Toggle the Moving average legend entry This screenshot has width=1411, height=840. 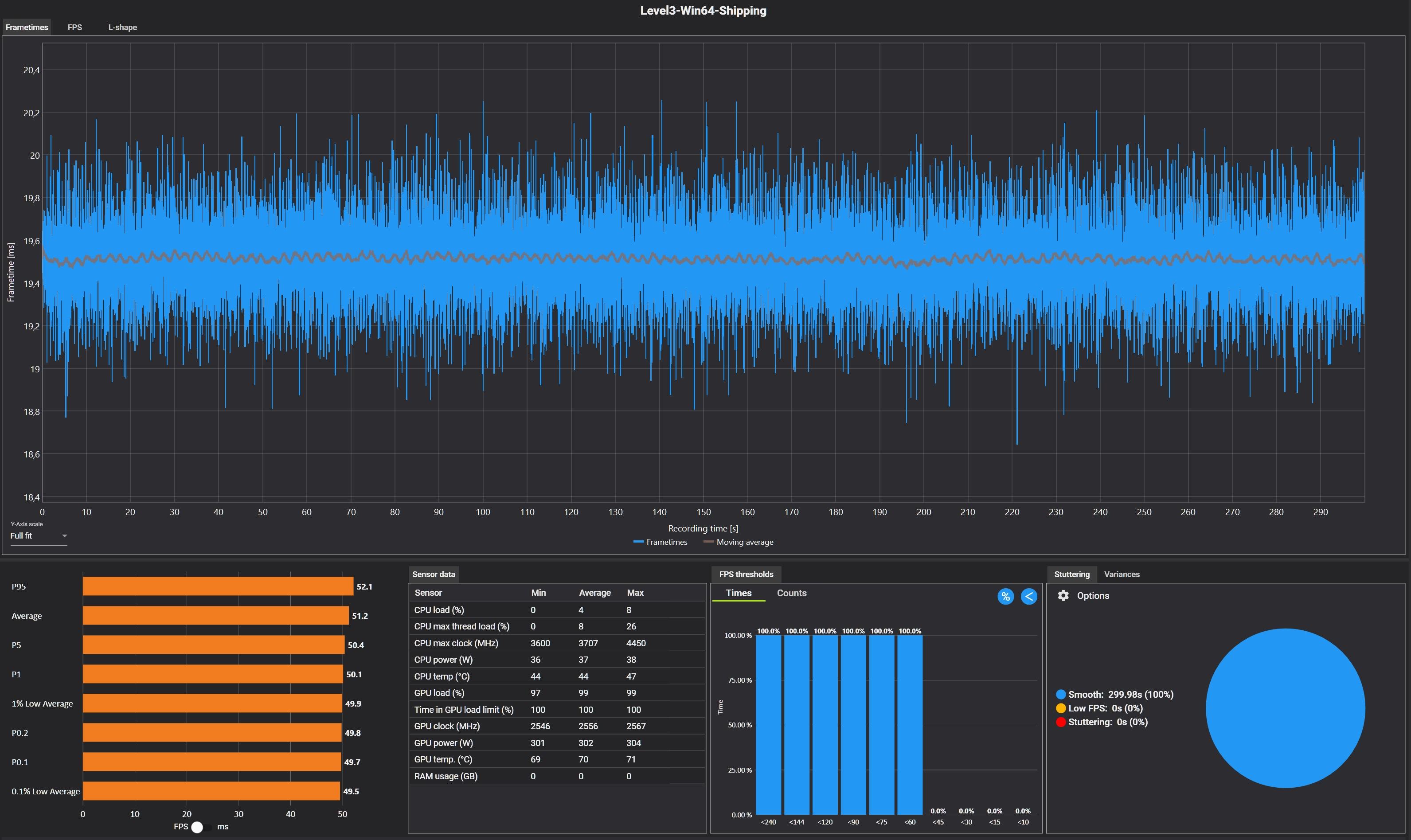pyautogui.click(x=738, y=542)
